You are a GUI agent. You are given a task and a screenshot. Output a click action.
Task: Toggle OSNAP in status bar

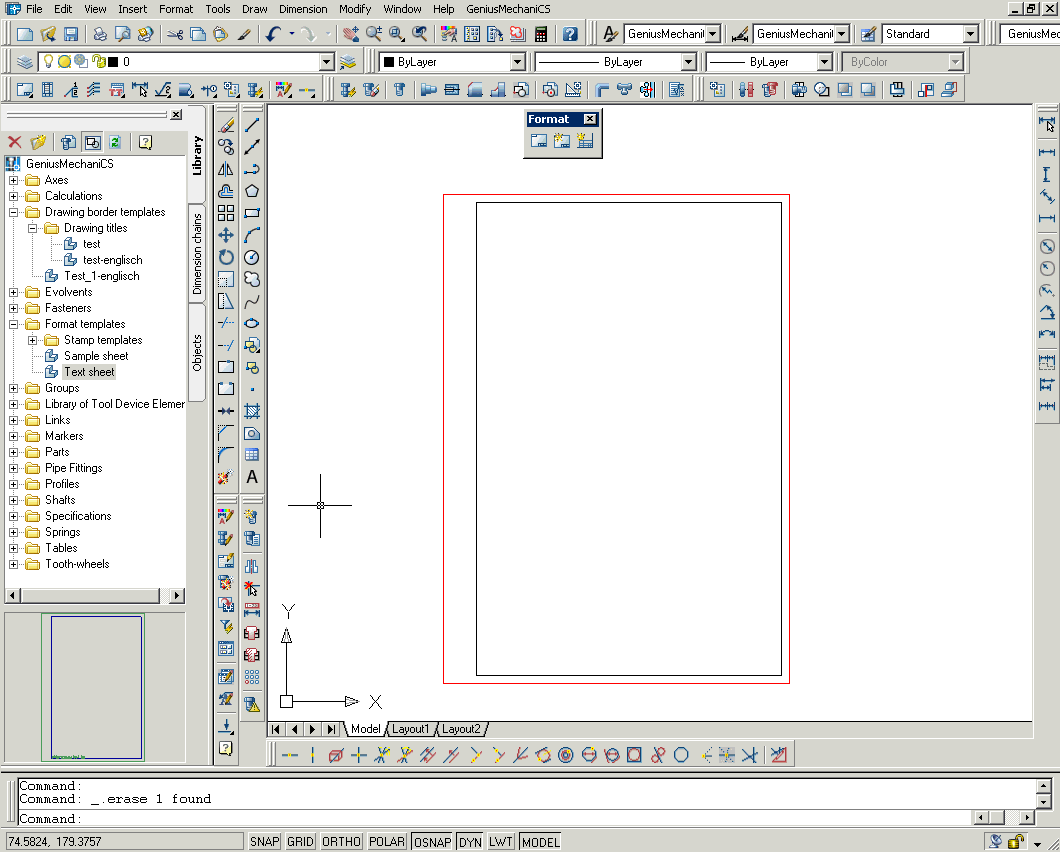point(432,842)
